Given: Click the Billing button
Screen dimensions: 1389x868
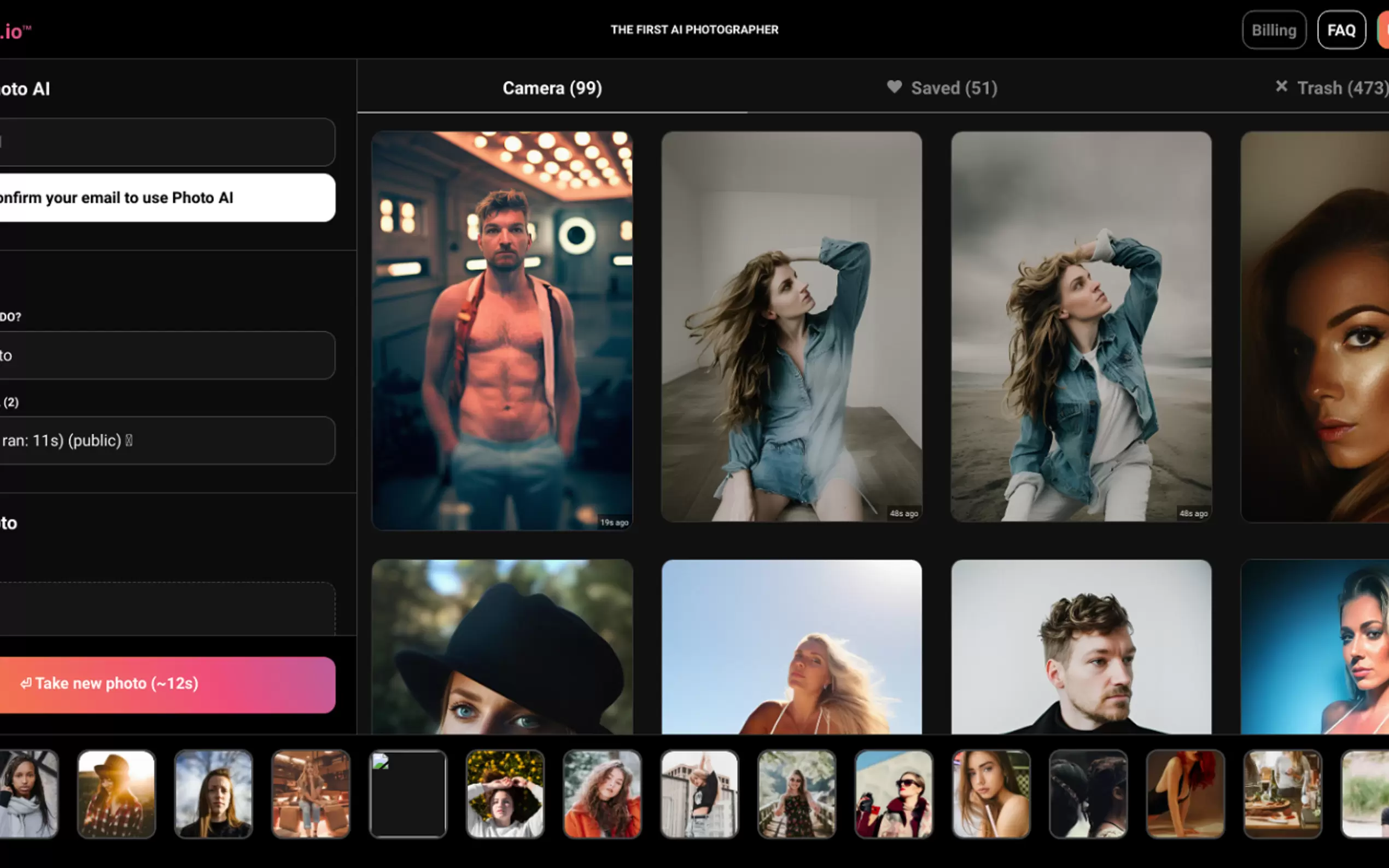Looking at the screenshot, I should [1273, 30].
